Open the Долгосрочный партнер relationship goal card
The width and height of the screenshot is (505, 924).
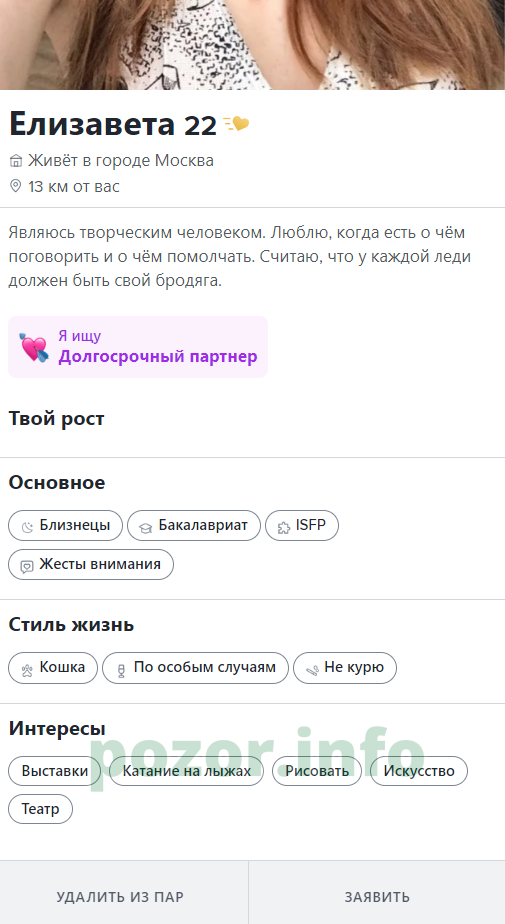tap(138, 347)
